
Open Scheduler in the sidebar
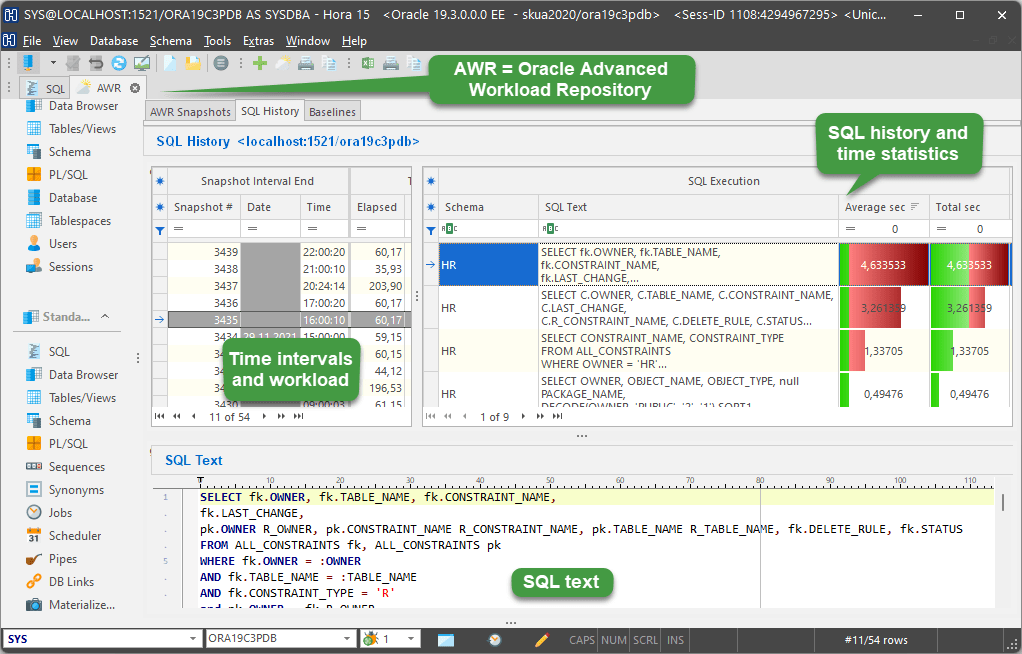[63, 536]
